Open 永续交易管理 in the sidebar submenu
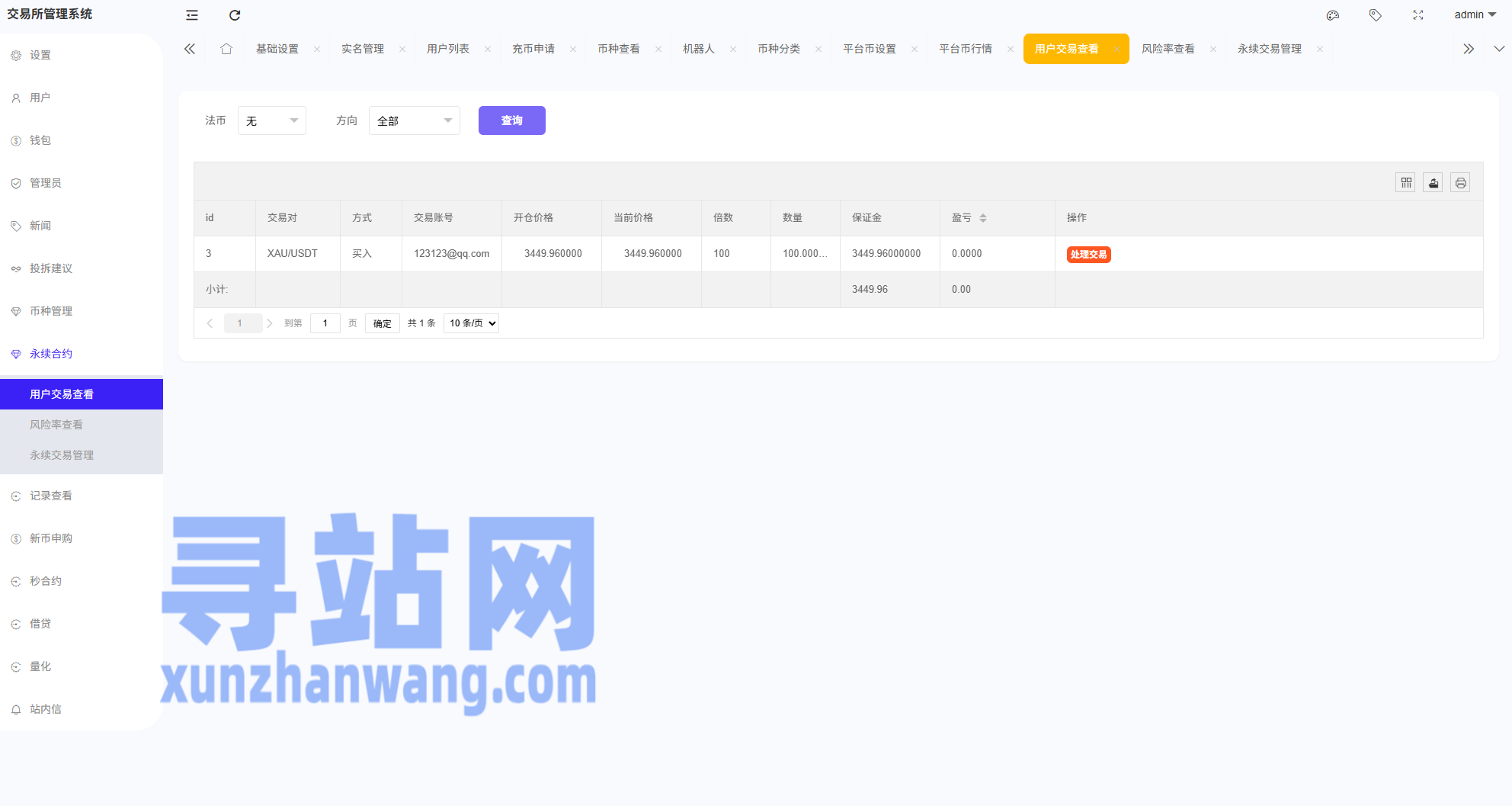The height and width of the screenshot is (806, 1512). point(62,455)
